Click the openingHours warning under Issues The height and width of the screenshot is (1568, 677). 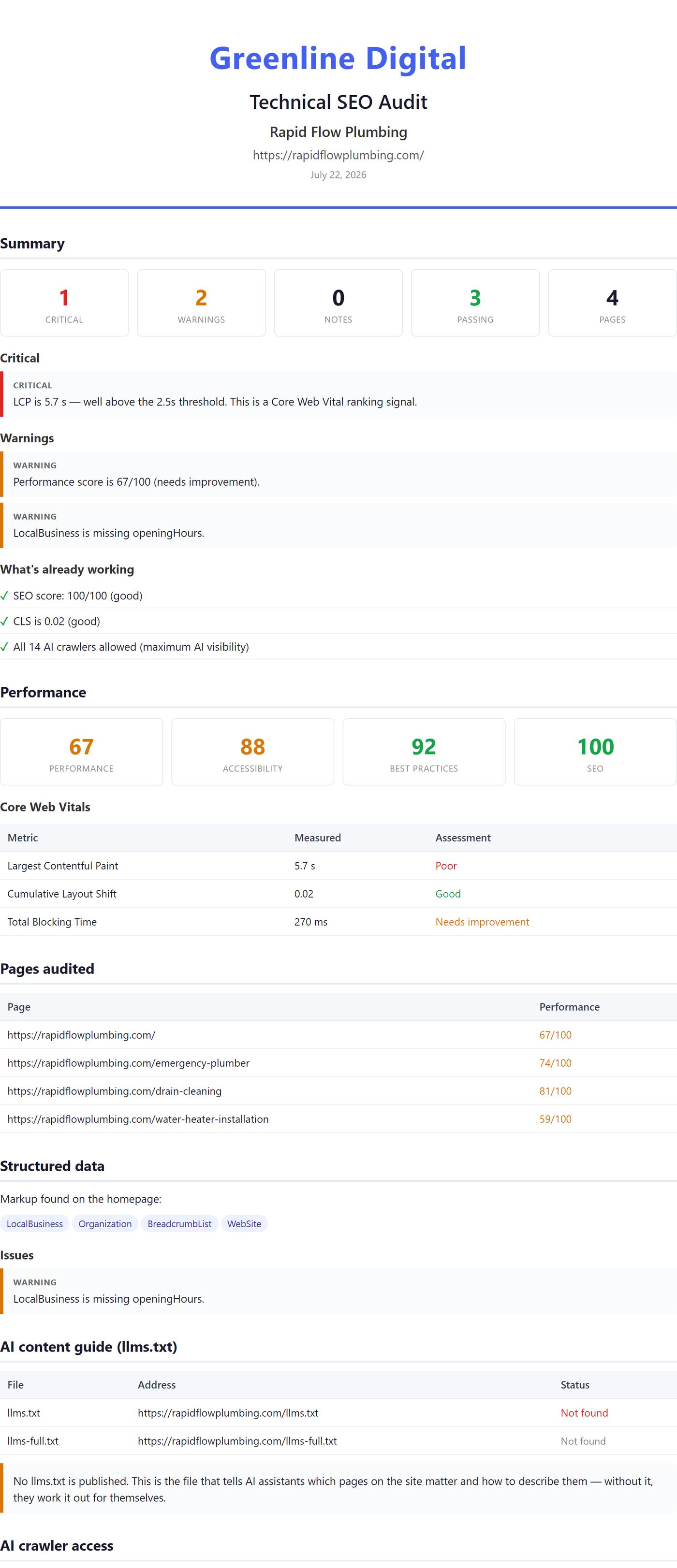[338, 1291]
